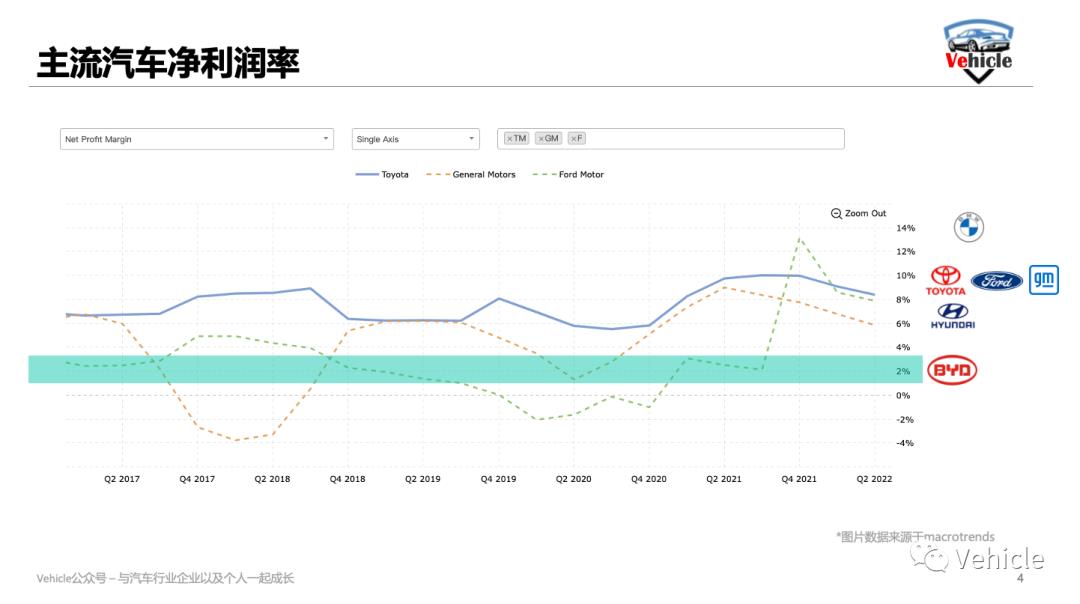This screenshot has width=1080, height=604.
Task: Toggle Ford Motor series in the legend
Action: [x=568, y=175]
